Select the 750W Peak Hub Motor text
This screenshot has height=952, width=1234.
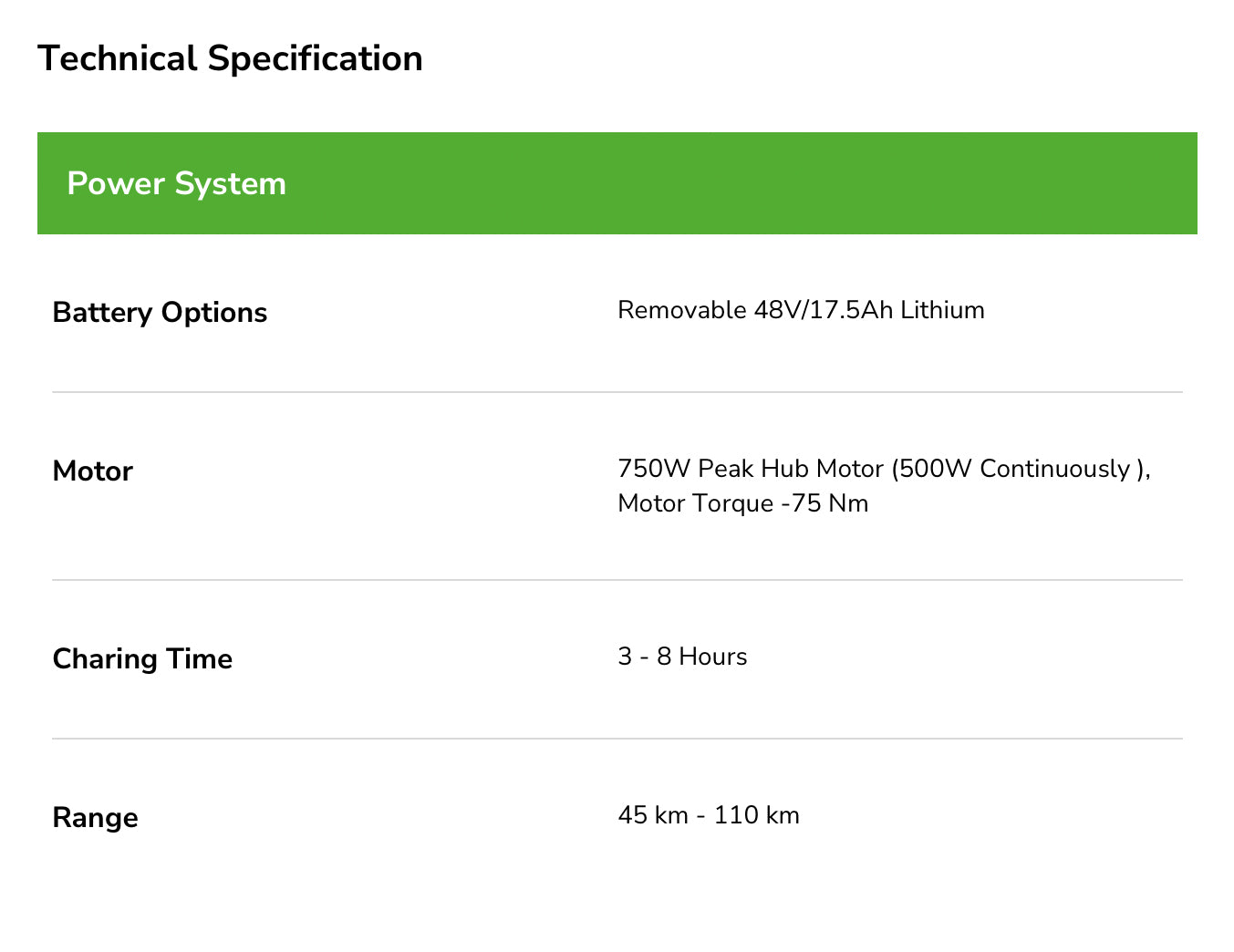[x=751, y=469]
